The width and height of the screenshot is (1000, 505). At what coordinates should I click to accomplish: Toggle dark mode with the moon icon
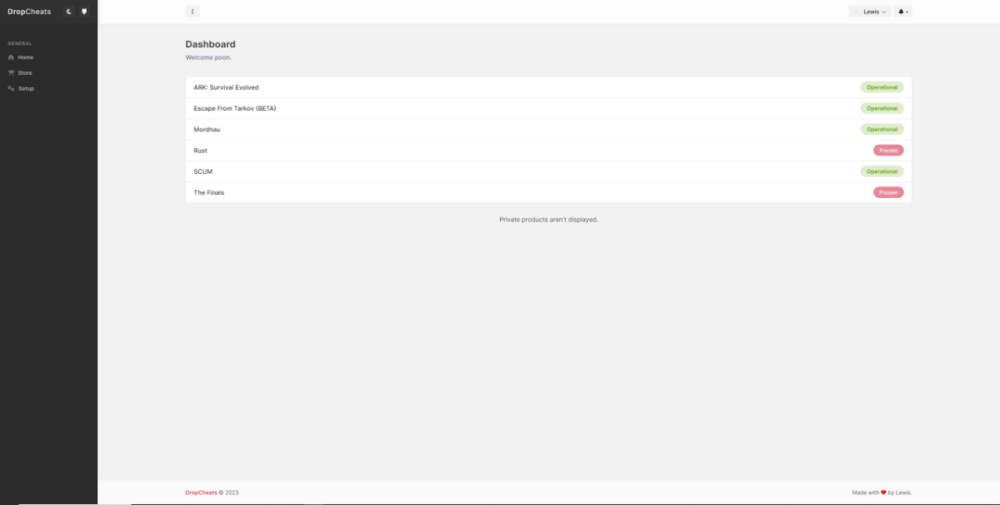70,11
